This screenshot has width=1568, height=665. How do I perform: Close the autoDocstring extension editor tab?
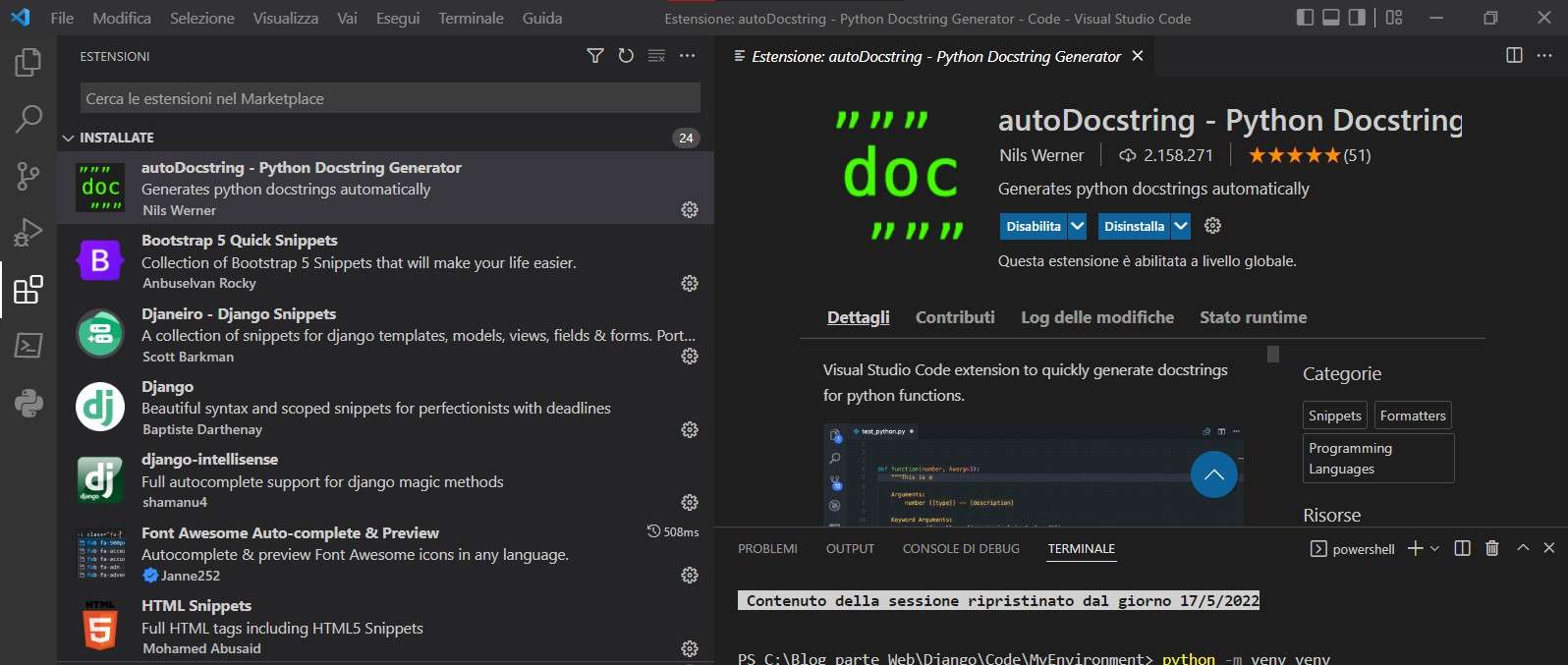1138,56
